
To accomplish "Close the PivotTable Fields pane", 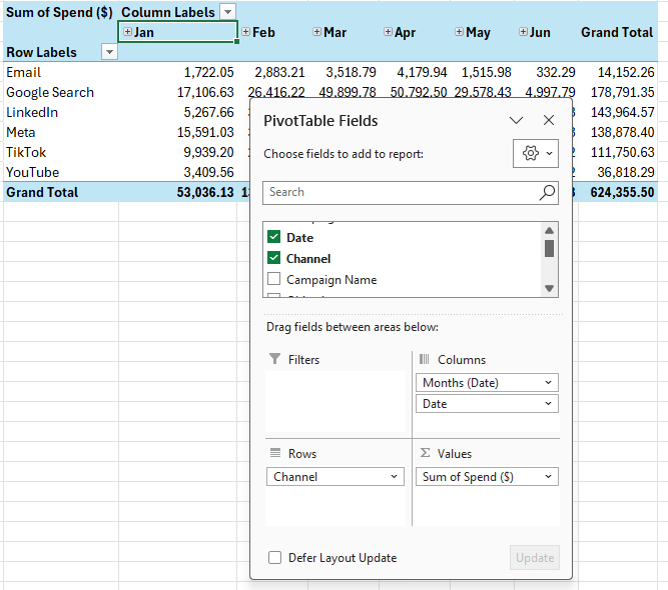I will point(549,120).
